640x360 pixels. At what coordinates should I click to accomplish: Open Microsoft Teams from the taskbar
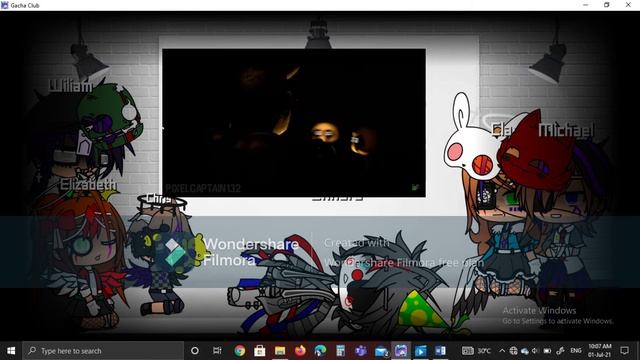(x=360, y=351)
